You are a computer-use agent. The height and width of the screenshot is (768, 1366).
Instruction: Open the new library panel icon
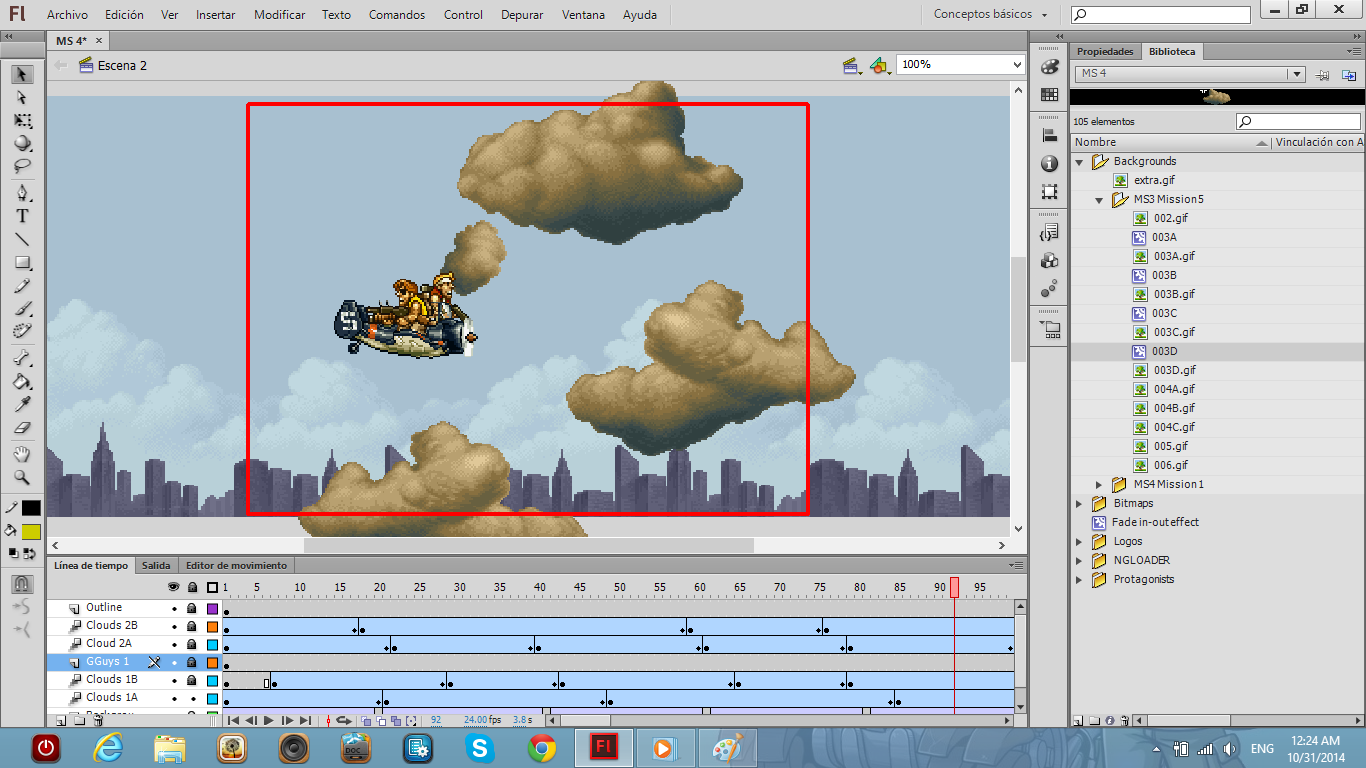(x=1349, y=74)
